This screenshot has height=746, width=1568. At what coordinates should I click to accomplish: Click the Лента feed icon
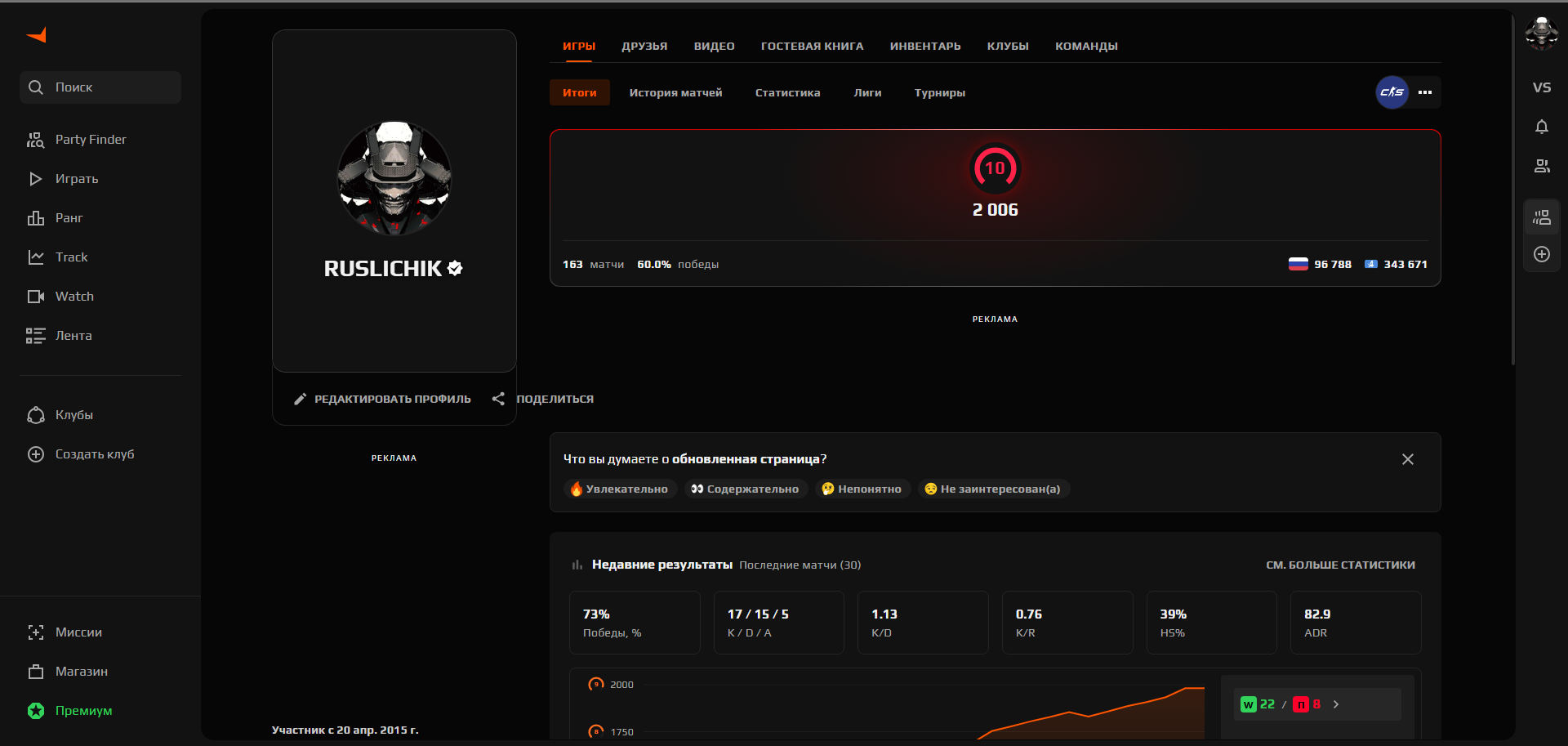(35, 336)
